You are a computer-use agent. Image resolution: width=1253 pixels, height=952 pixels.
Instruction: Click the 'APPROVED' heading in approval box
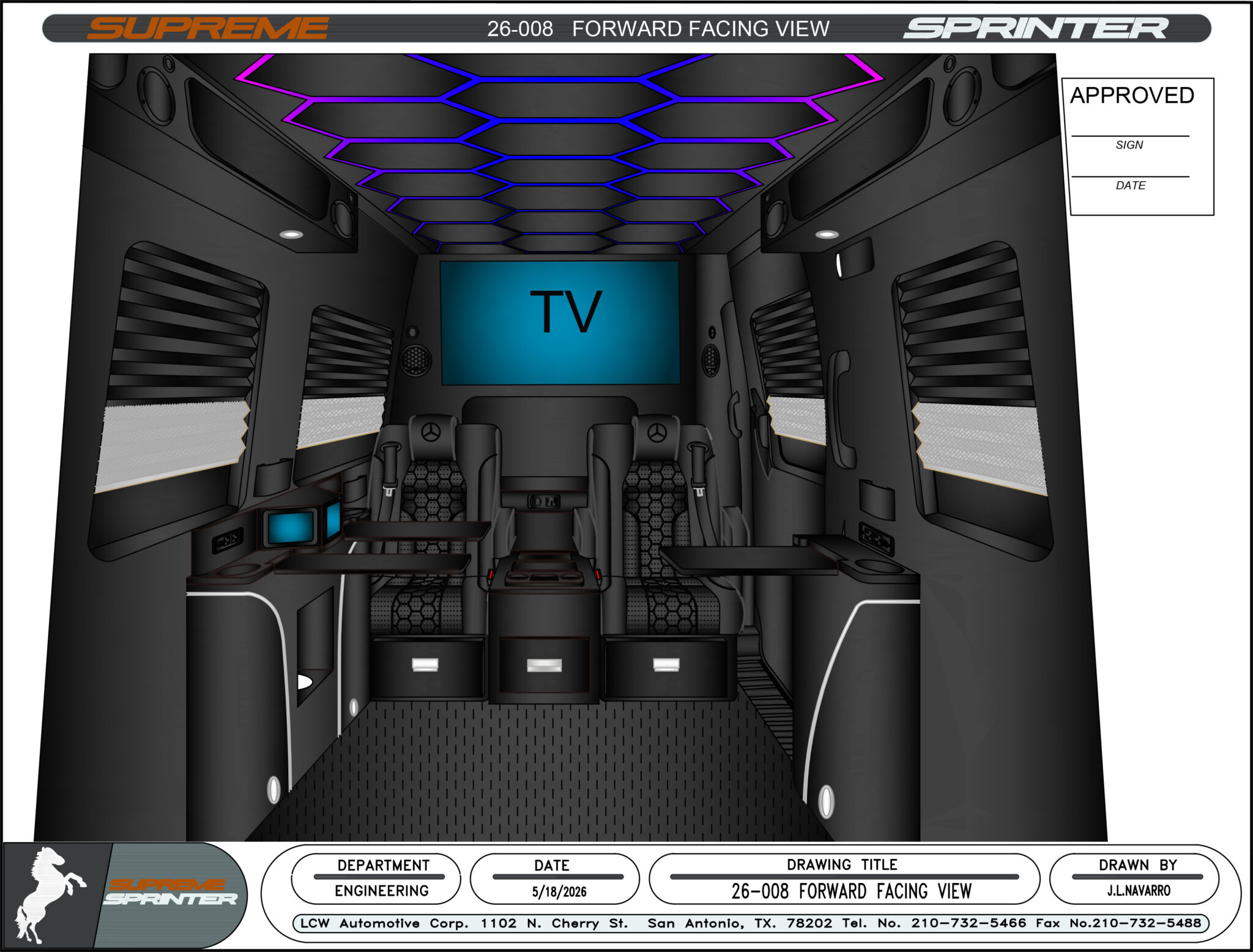coord(1132,95)
